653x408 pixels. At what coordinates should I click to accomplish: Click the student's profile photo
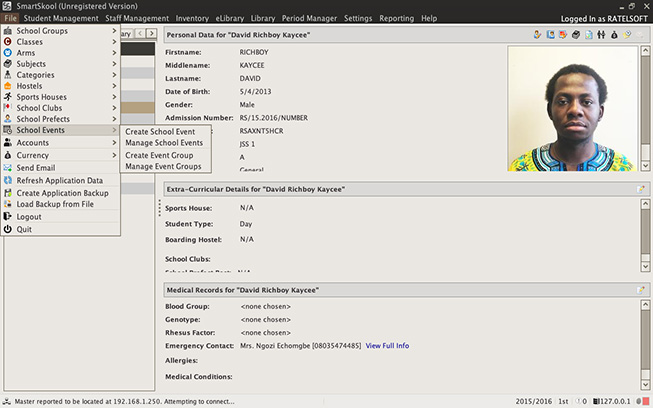coord(571,110)
